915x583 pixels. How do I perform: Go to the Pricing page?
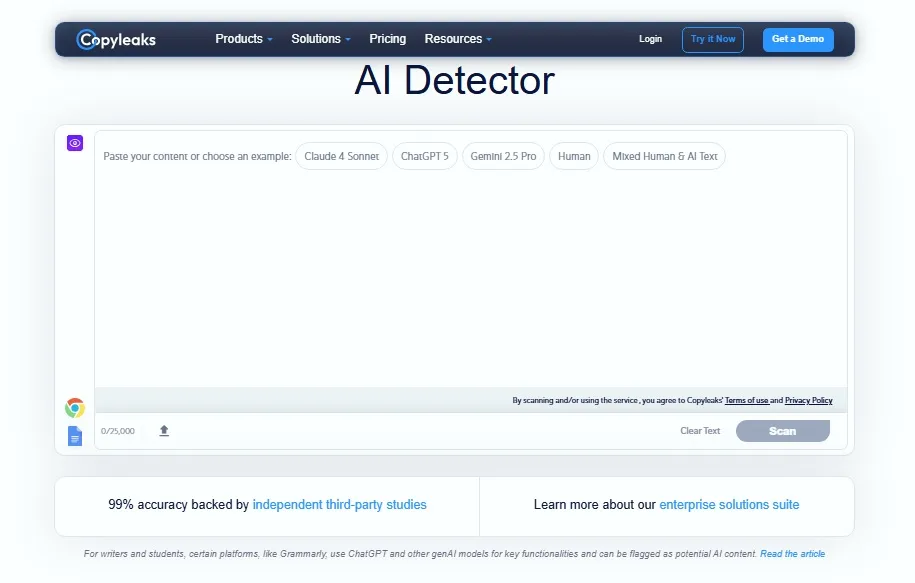388,39
